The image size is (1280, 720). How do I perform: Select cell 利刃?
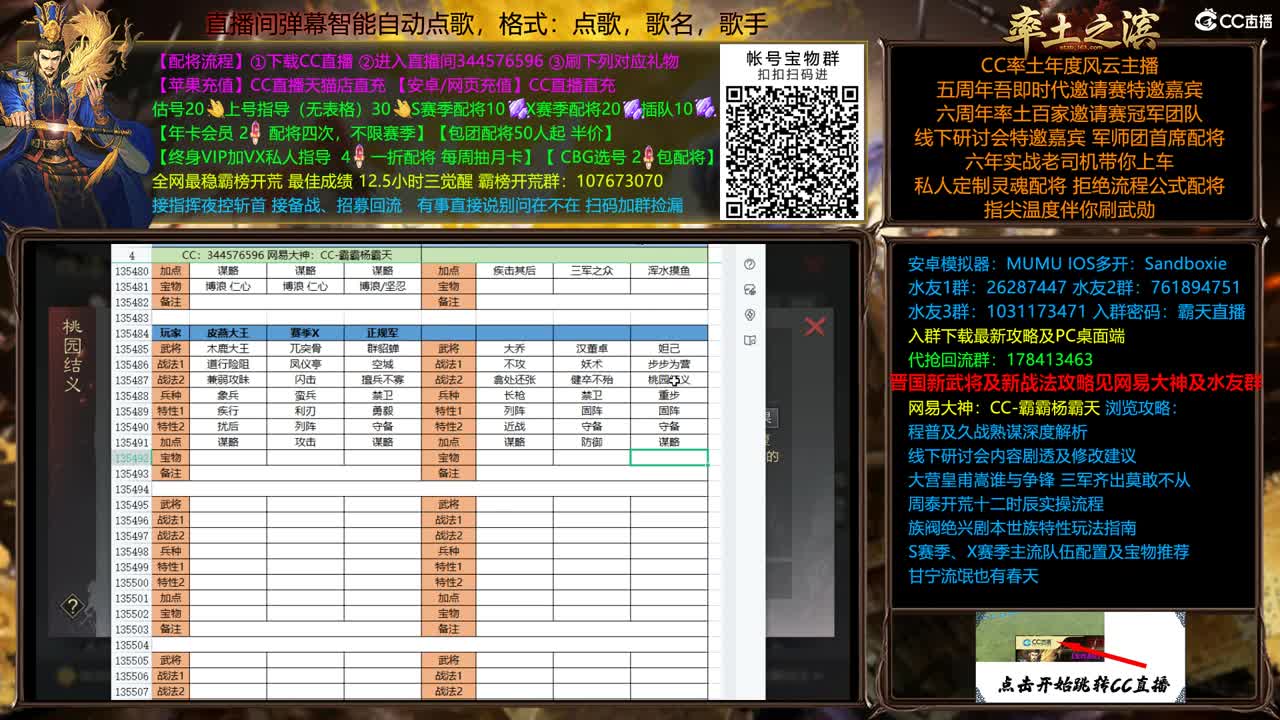tap(305, 411)
